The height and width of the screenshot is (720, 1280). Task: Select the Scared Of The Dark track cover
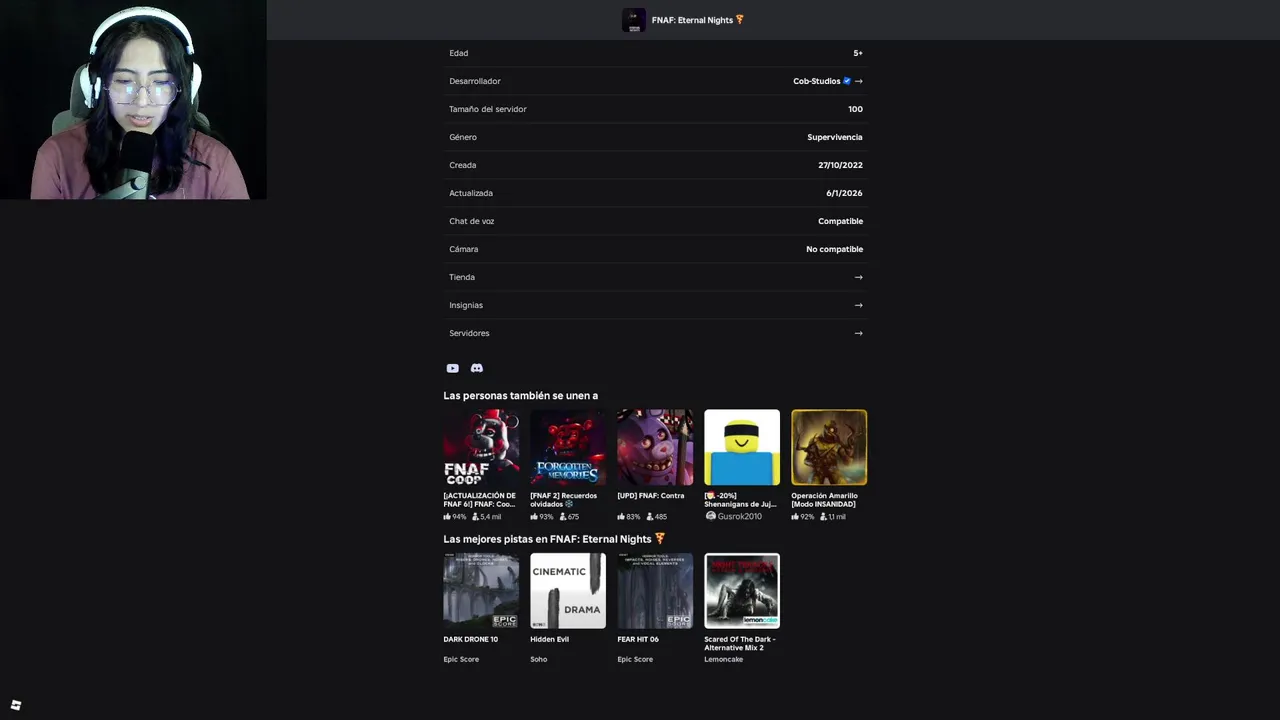(x=742, y=591)
